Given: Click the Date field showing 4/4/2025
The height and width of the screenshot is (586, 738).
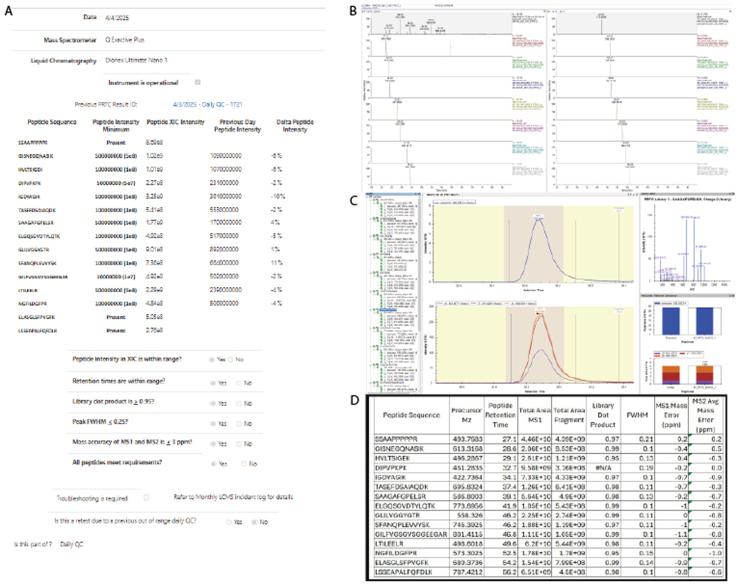Looking at the screenshot, I should tap(117, 18).
